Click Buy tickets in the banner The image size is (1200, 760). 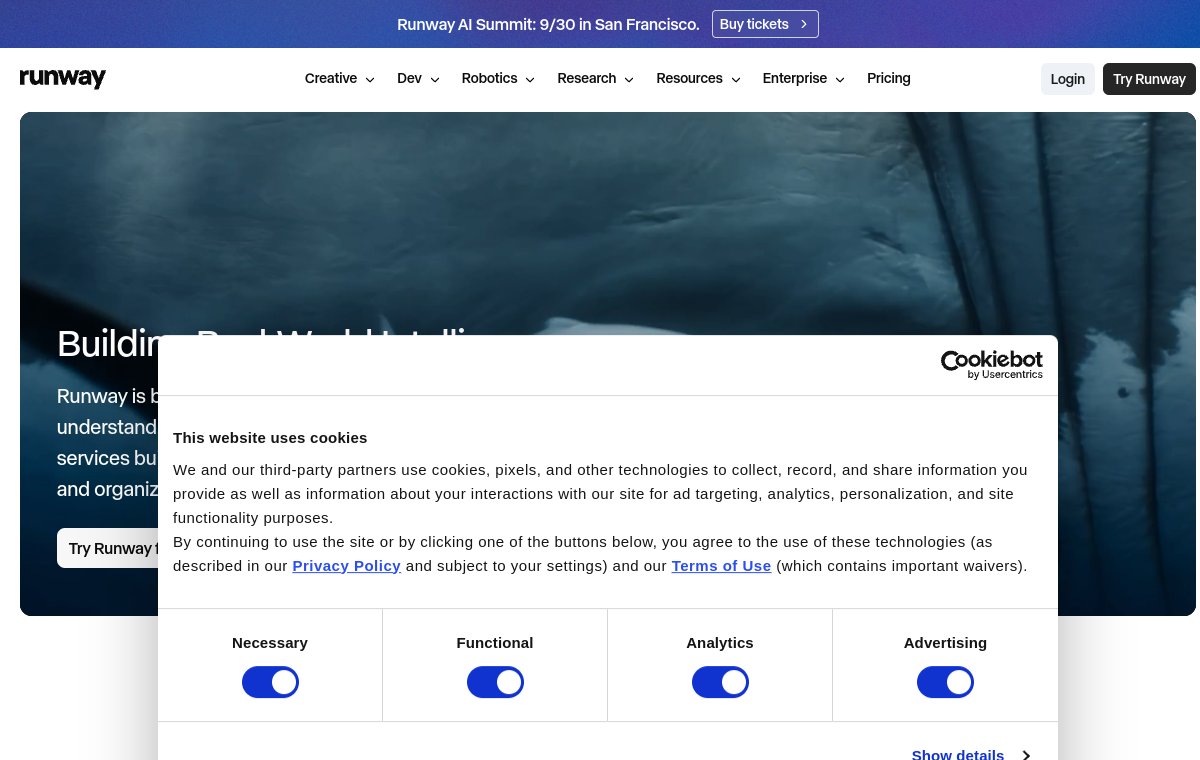click(x=765, y=24)
